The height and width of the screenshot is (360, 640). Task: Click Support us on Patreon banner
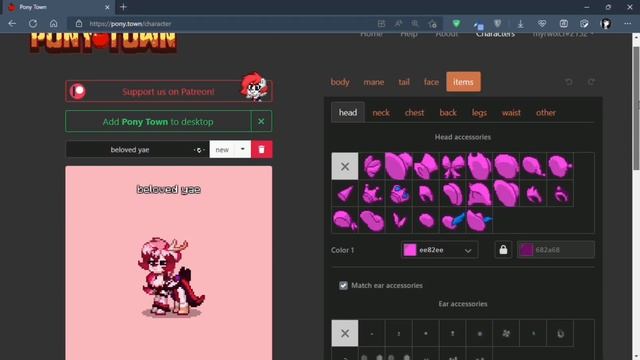tap(169, 91)
